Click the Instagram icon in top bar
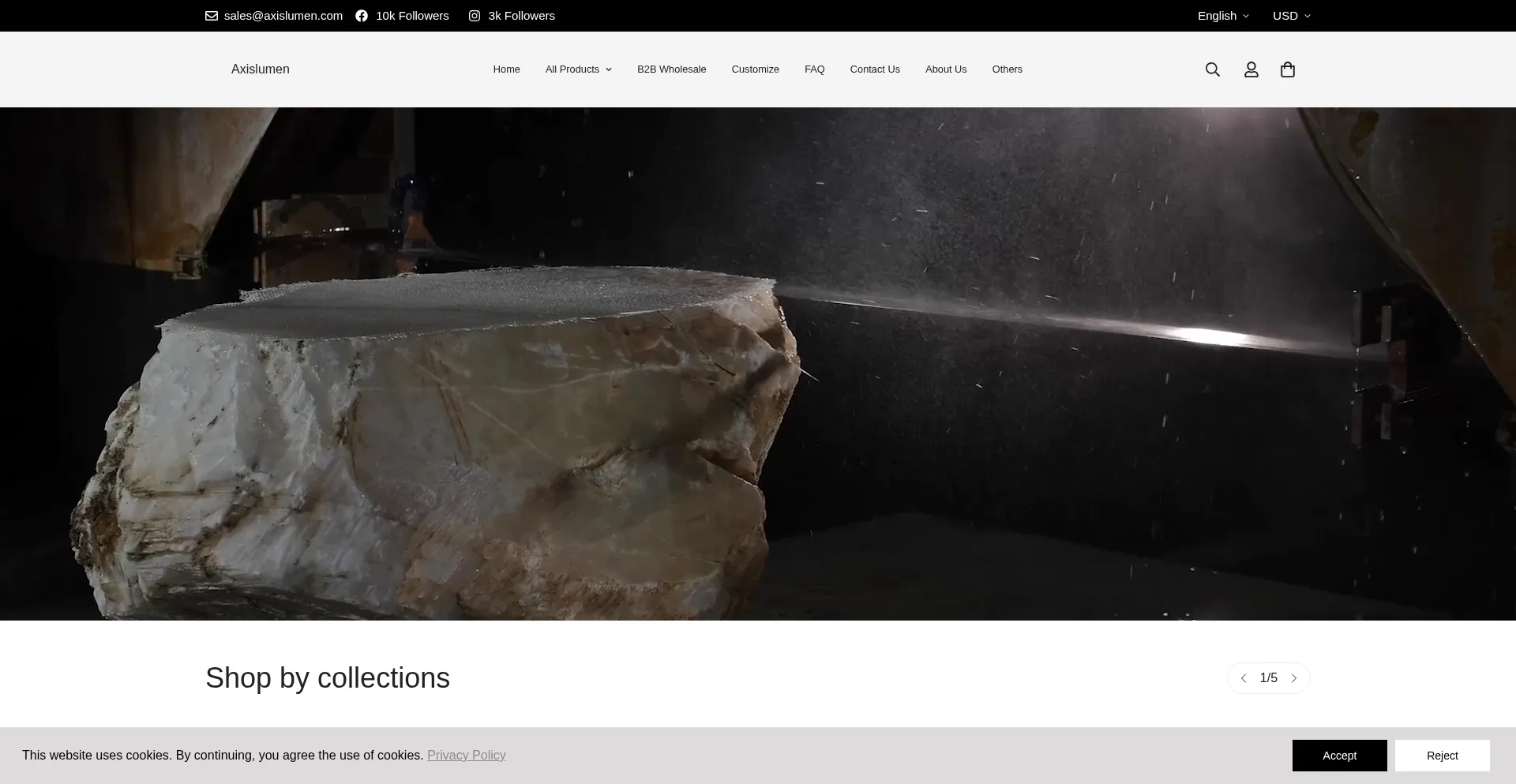 pyautogui.click(x=475, y=16)
